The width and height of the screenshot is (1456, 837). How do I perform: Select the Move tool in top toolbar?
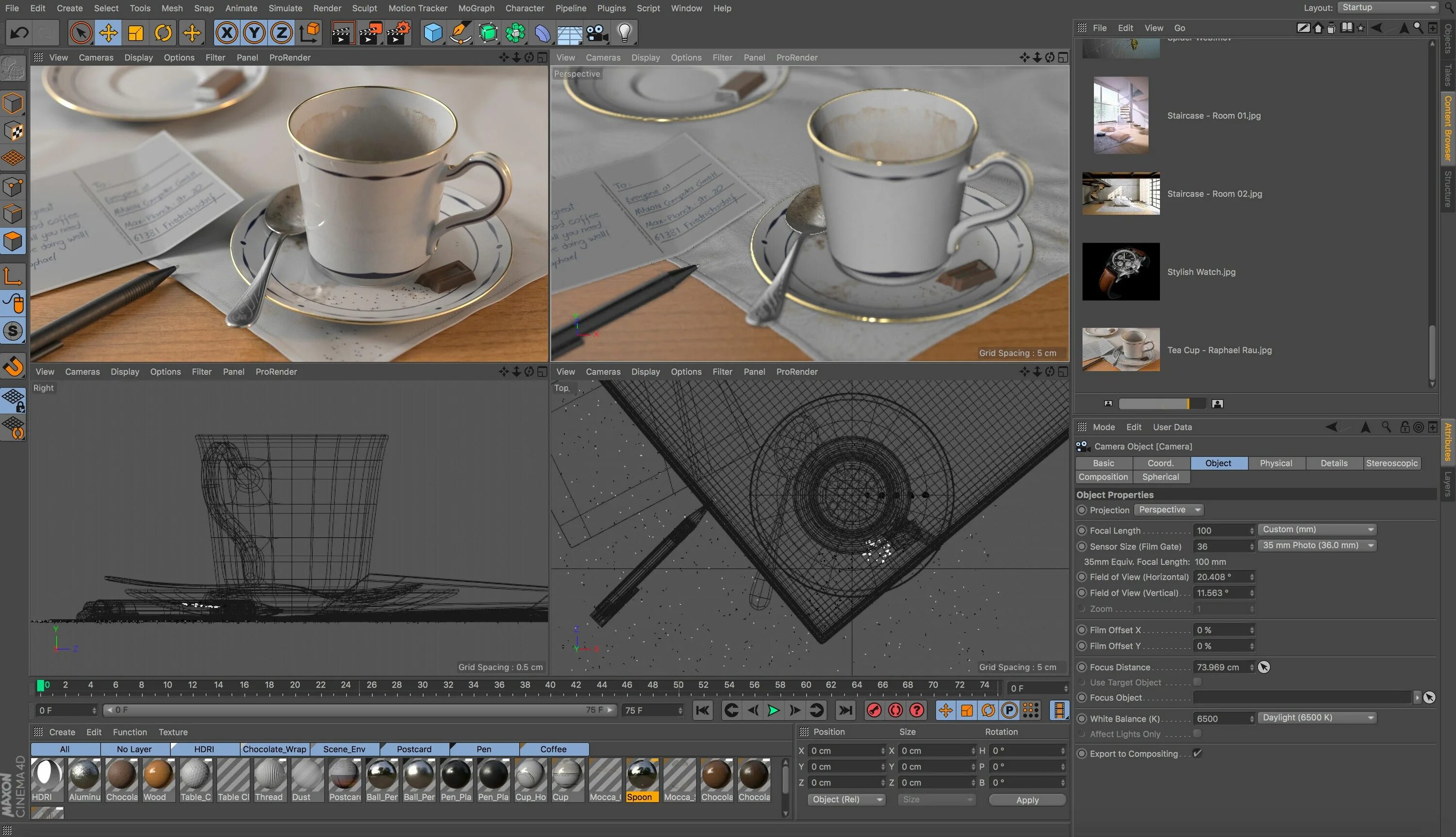[x=108, y=33]
